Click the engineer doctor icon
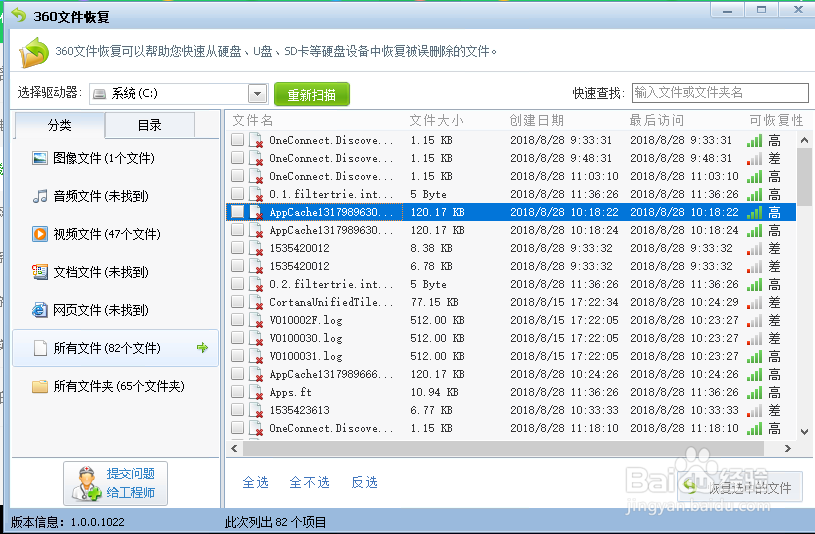 click(x=86, y=484)
